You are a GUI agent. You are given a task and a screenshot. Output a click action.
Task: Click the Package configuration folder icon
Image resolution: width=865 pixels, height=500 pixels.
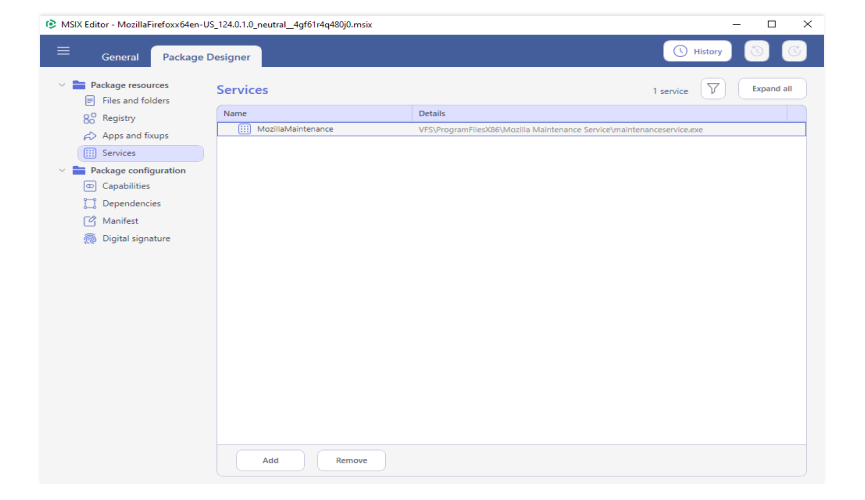click(79, 171)
